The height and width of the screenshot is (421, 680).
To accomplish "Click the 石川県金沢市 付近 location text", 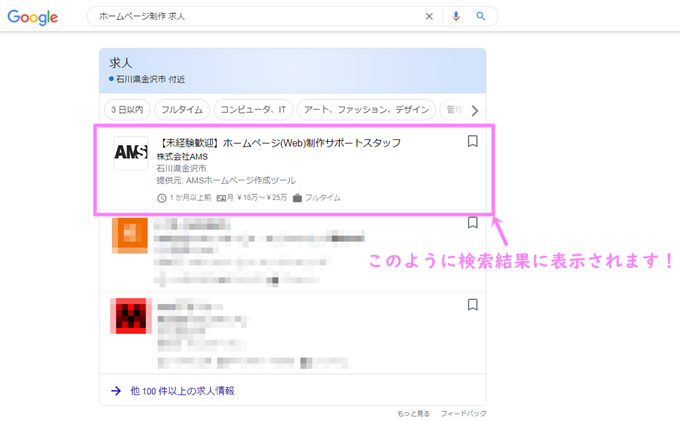I will (150, 79).
